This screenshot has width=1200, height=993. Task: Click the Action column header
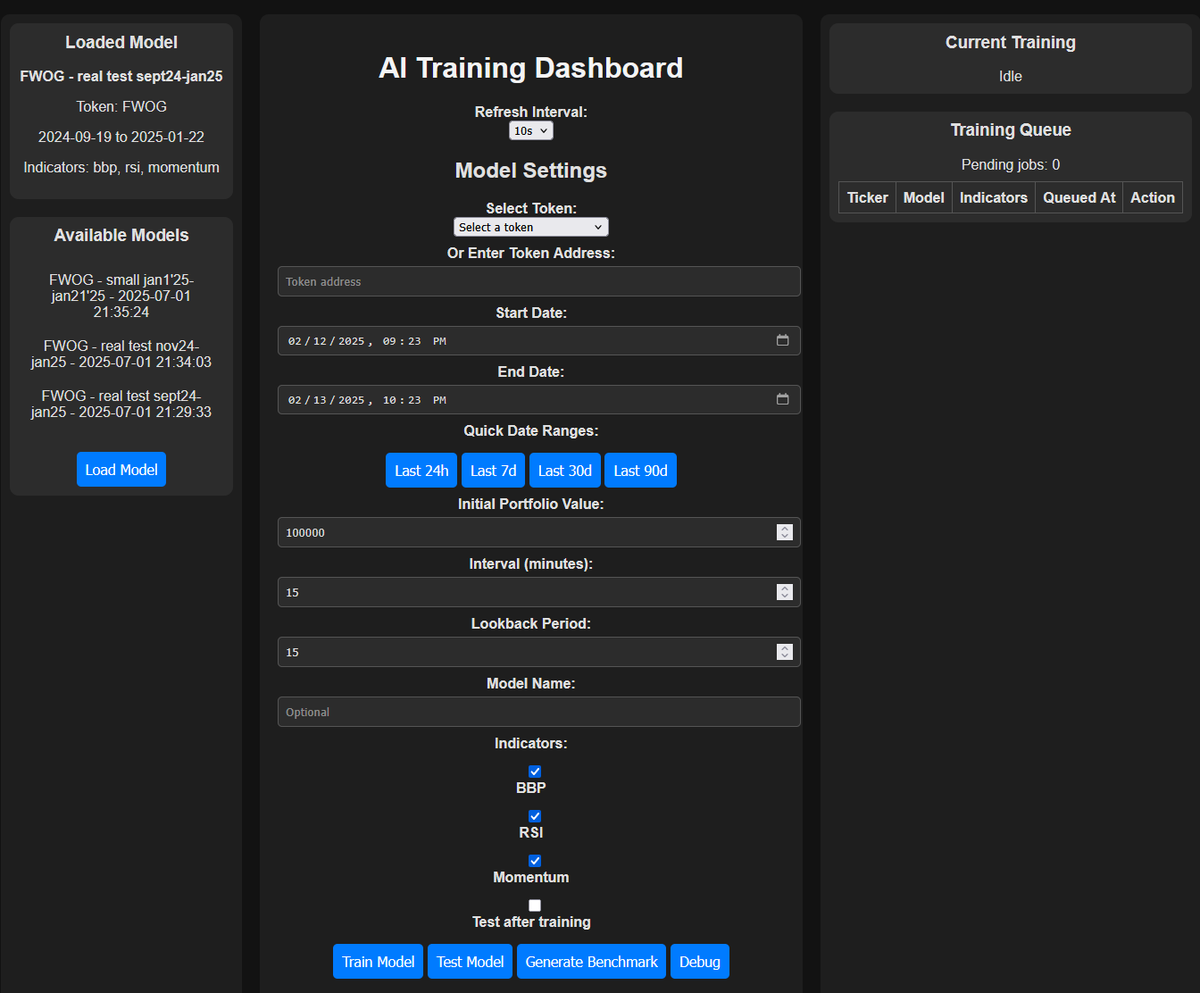[1152, 198]
